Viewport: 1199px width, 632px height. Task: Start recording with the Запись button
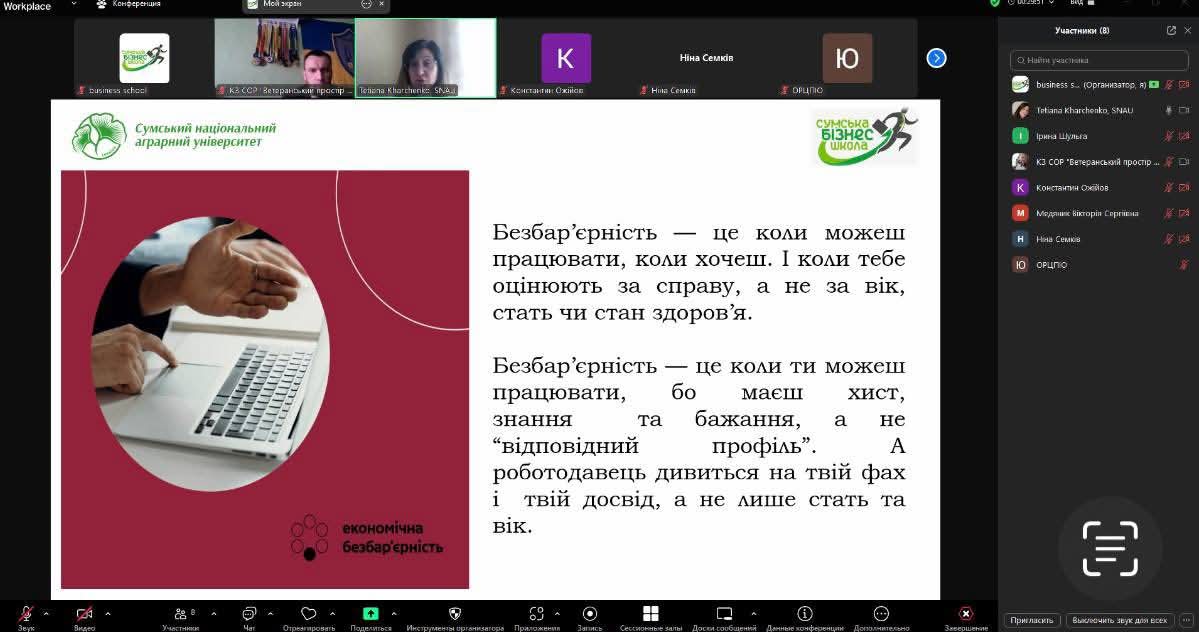click(x=590, y=616)
